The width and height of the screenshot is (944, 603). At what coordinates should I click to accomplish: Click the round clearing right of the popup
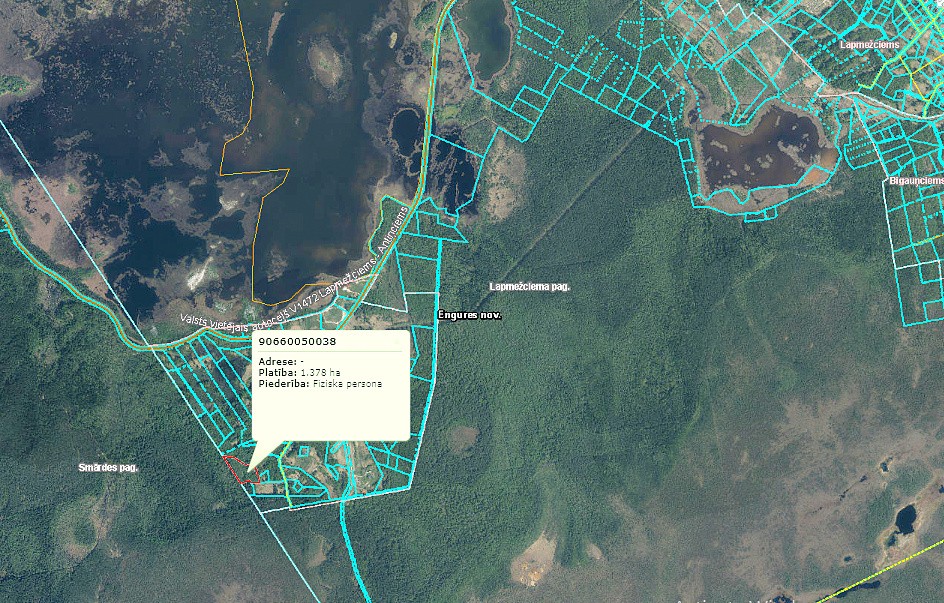click(x=462, y=438)
